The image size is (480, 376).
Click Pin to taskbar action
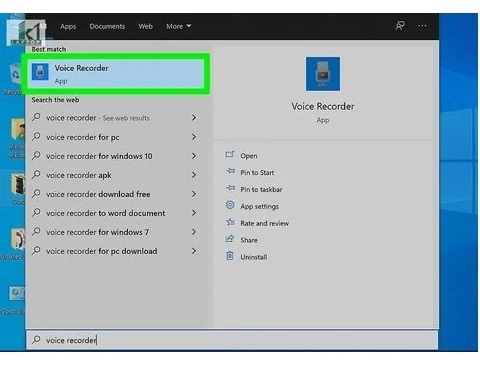coord(261,189)
